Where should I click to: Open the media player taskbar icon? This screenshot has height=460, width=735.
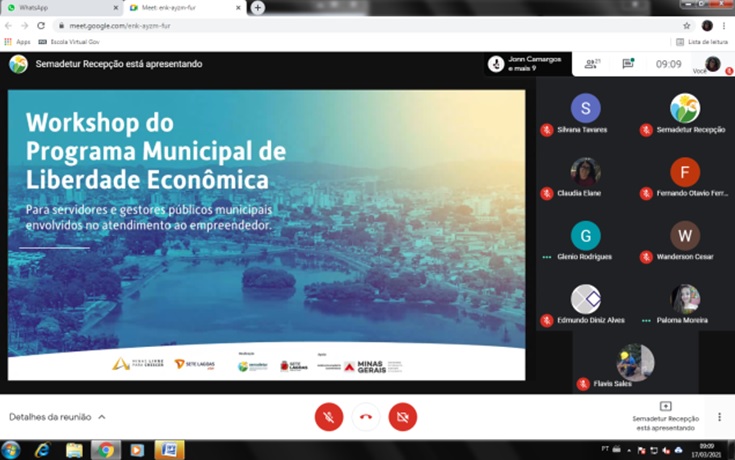(x=137, y=450)
